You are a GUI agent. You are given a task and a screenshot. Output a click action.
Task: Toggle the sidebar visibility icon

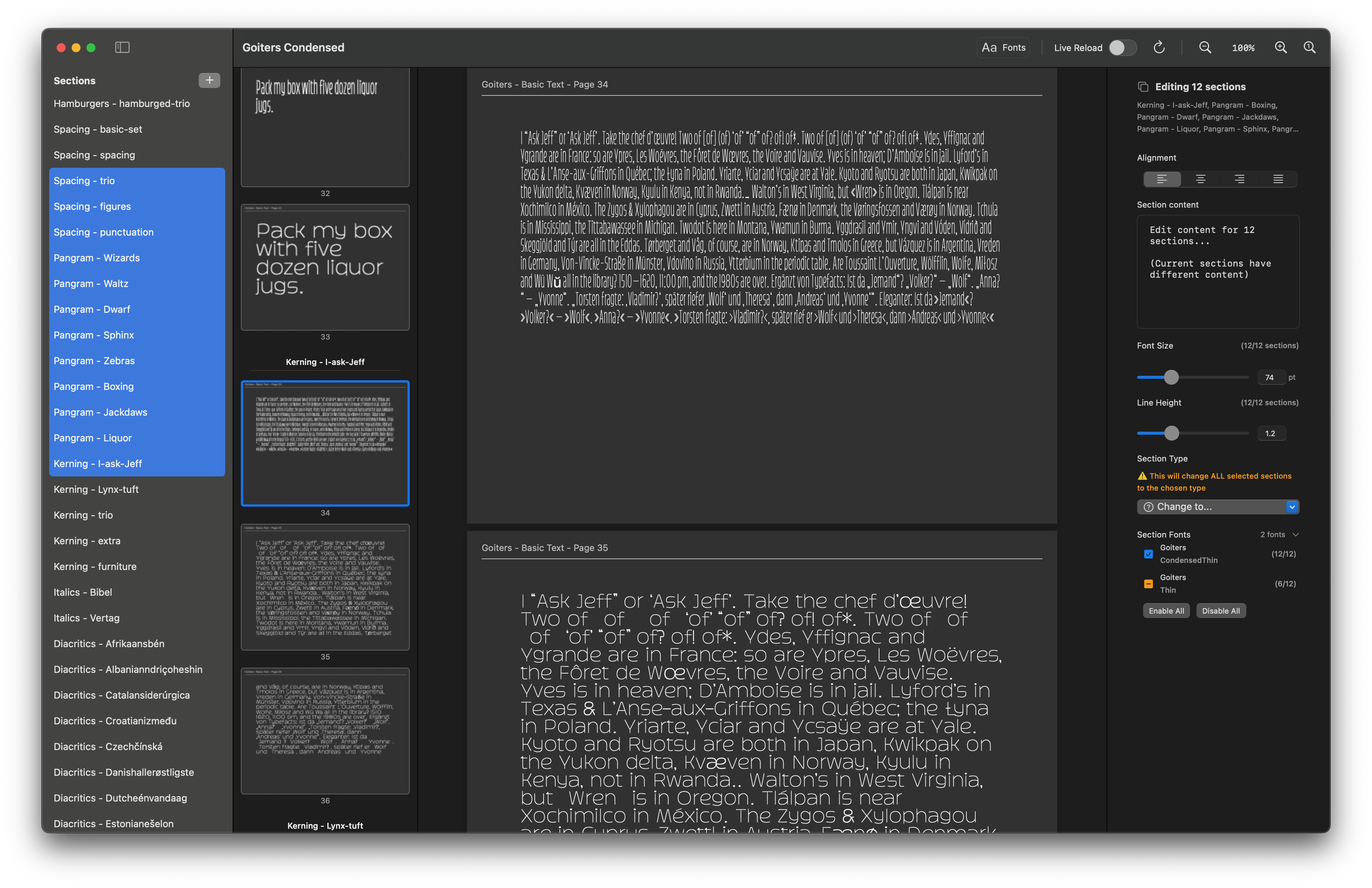[122, 47]
